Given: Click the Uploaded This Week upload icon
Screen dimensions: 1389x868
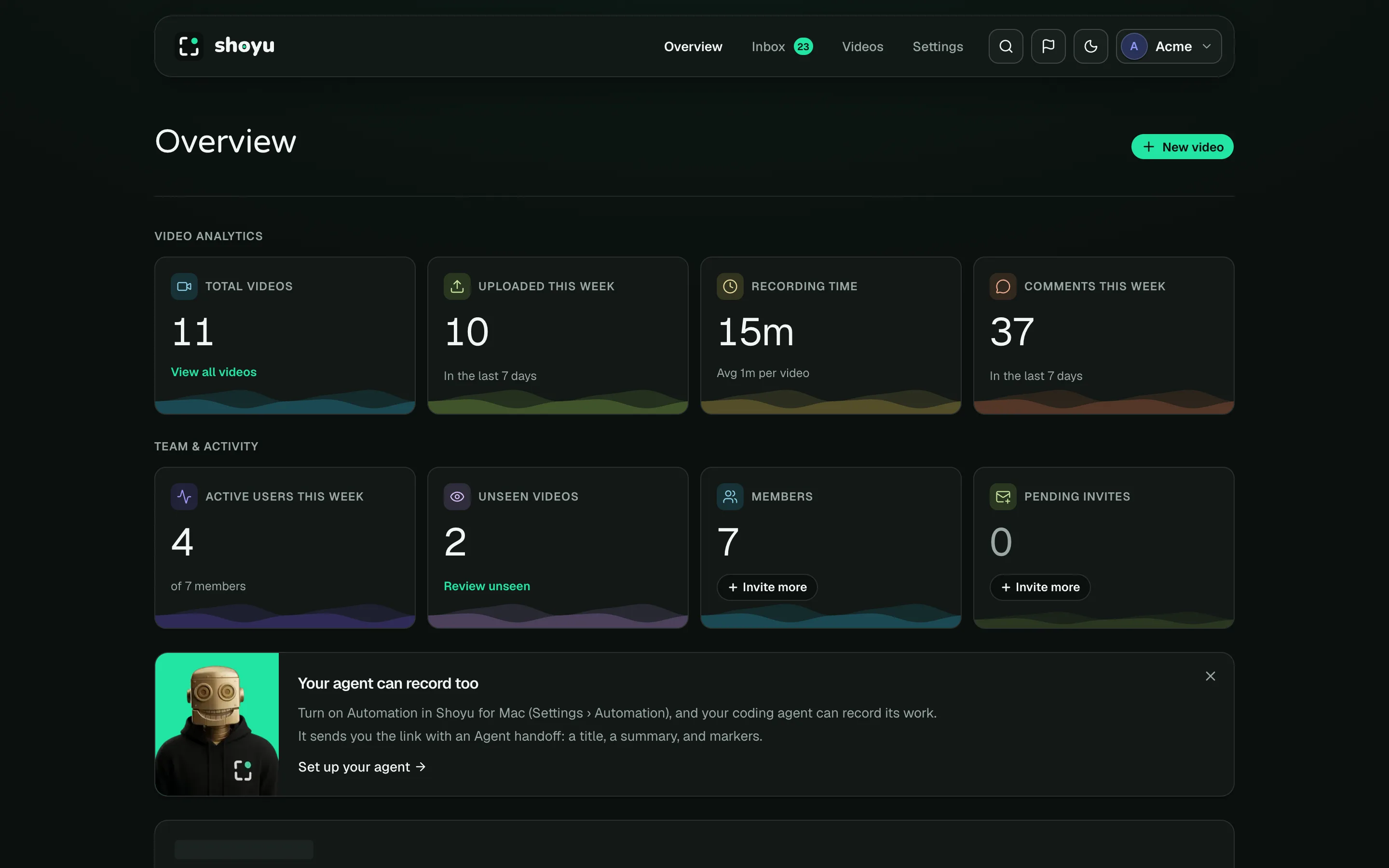Looking at the screenshot, I should (457, 286).
